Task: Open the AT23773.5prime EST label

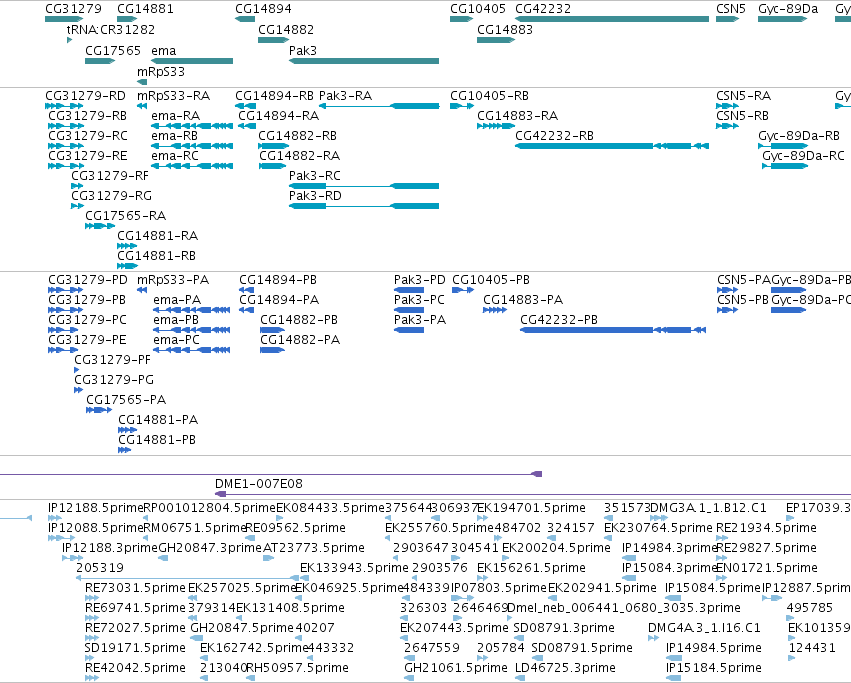Action: (314, 548)
